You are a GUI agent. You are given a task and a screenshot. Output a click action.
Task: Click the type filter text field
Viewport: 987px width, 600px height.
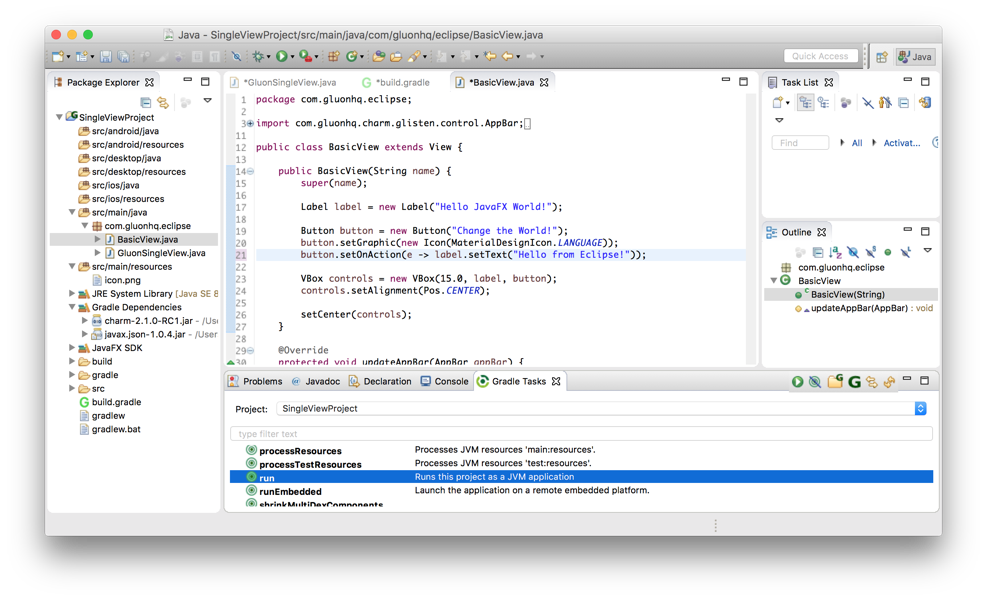click(x=581, y=434)
